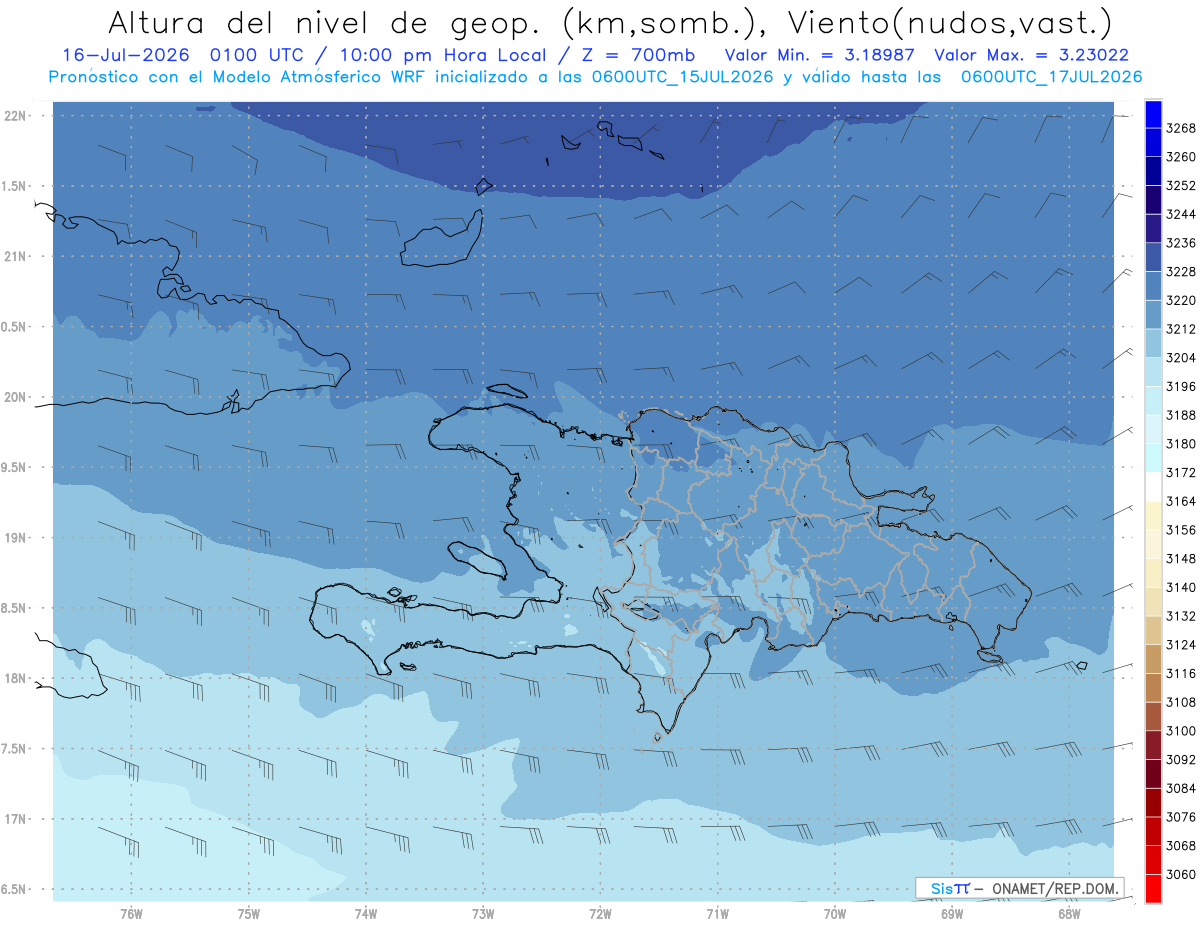This screenshot has height=927, width=1200.
Task: Click legend value "3212"
Action: point(1181,329)
